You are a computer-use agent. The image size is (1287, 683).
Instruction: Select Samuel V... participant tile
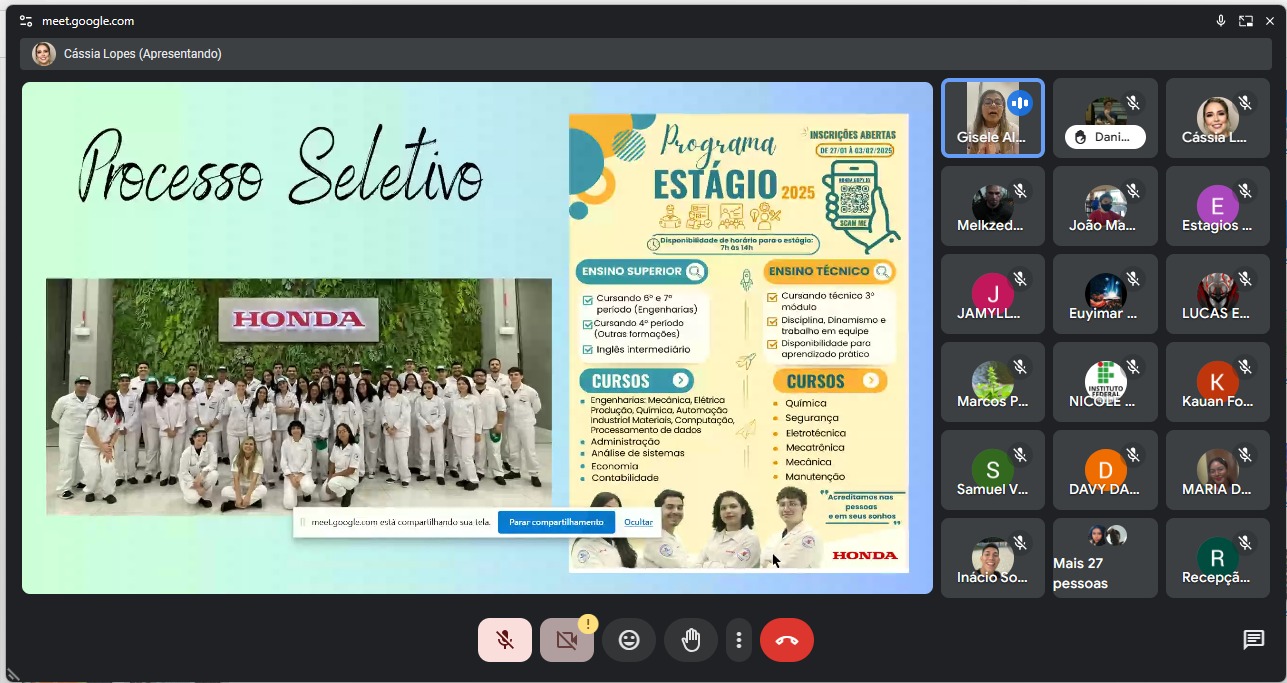(993, 470)
